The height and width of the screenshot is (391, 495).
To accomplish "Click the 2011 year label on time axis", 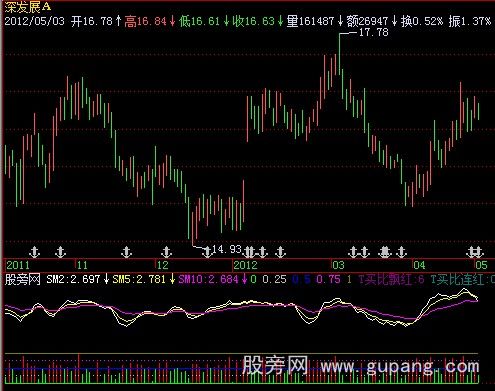I will coord(18,265).
